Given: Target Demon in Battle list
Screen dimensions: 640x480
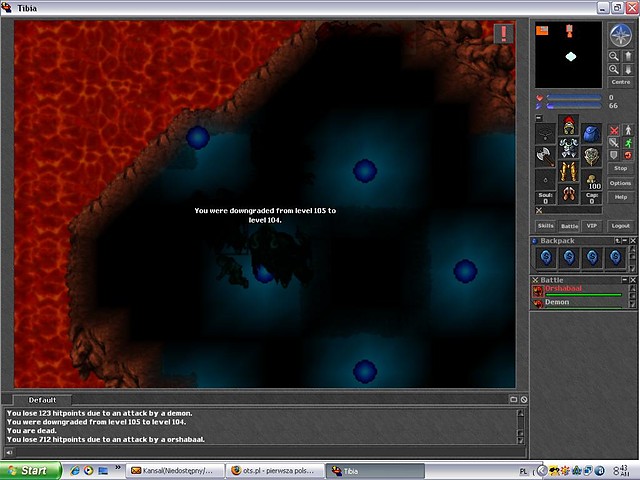Looking at the screenshot, I should [x=578, y=303].
